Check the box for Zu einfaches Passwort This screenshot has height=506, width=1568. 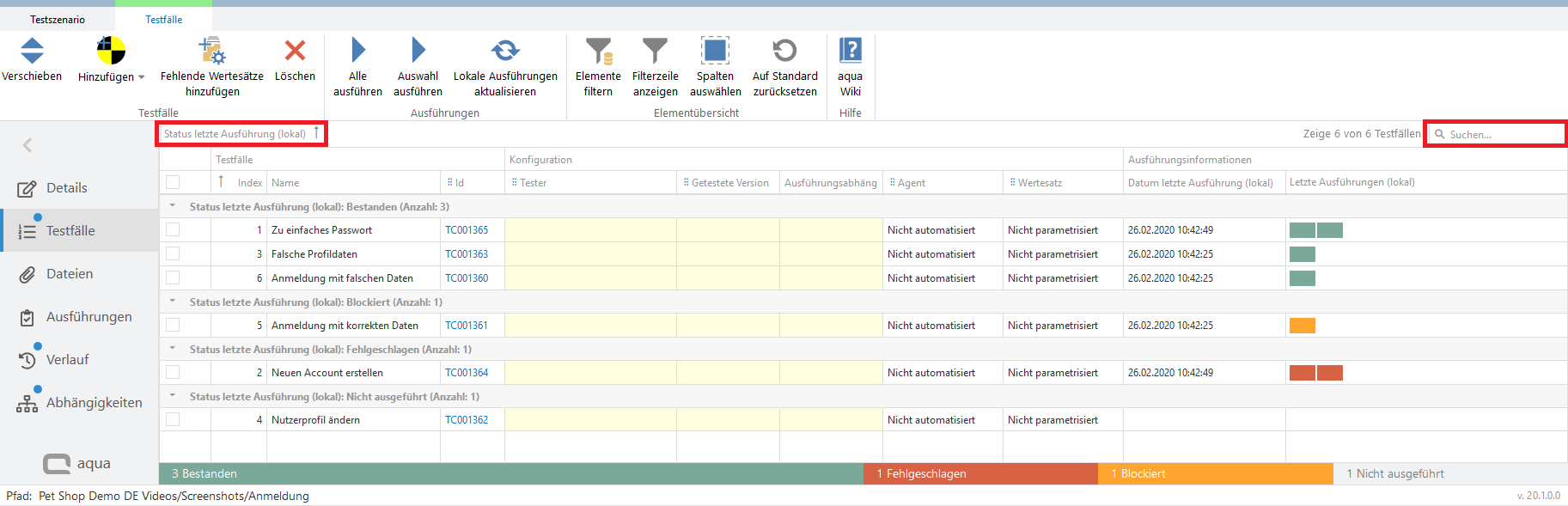173,230
